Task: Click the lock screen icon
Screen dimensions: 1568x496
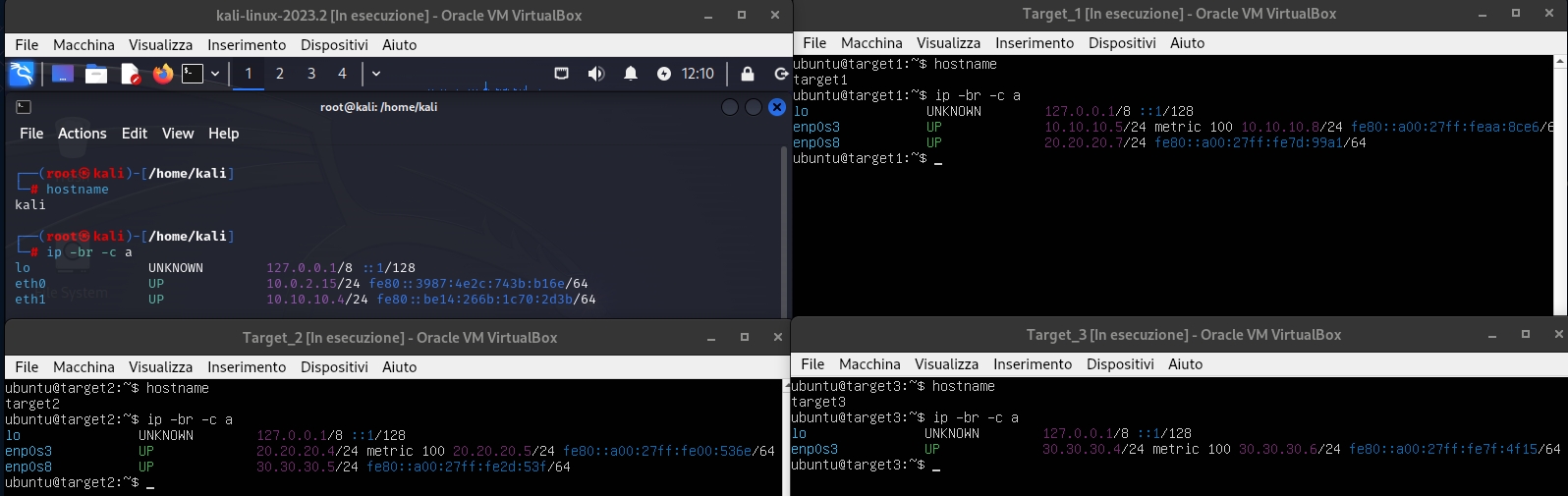Action: [x=748, y=74]
